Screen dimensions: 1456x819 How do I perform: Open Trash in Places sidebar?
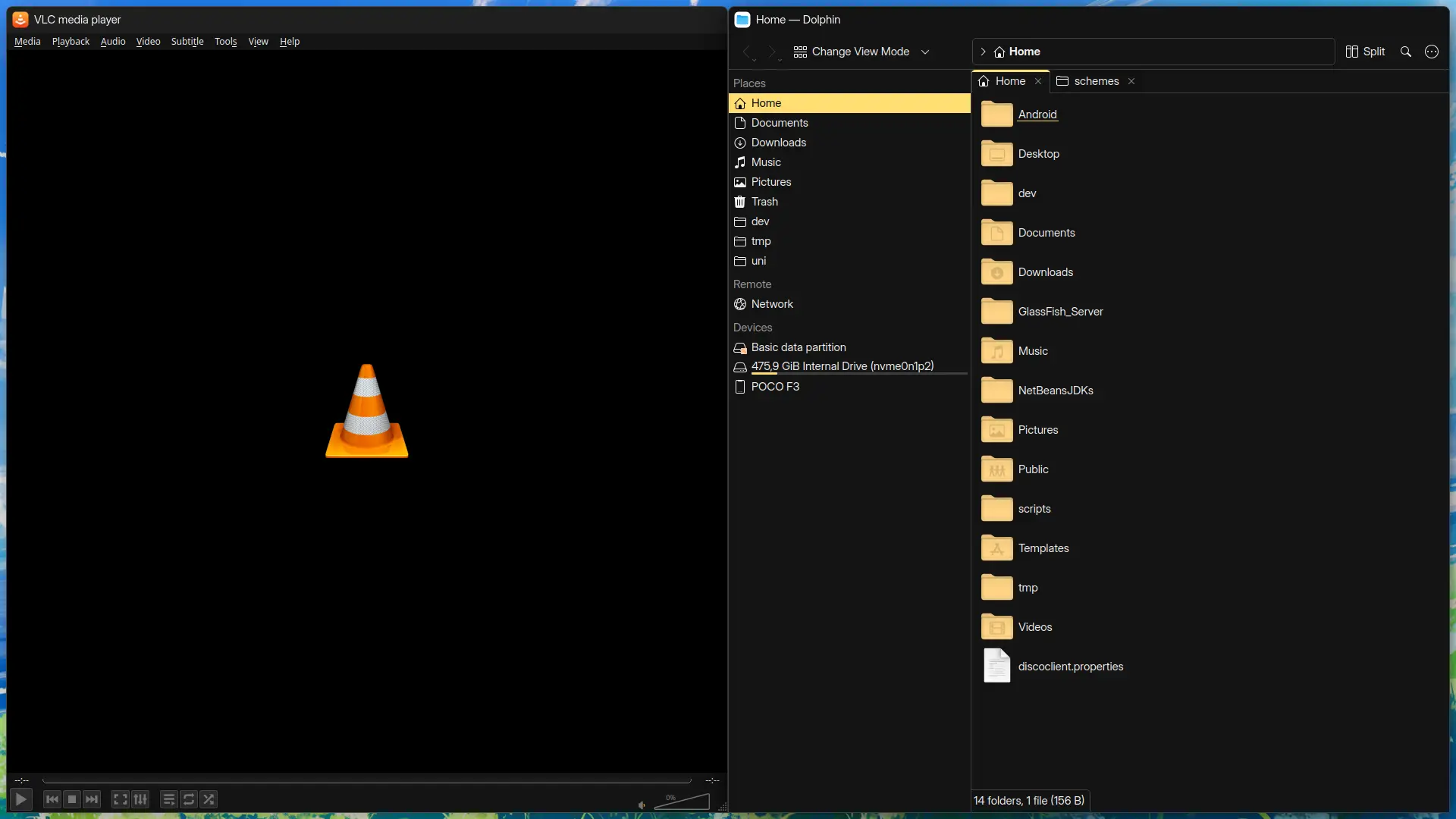tap(849, 202)
